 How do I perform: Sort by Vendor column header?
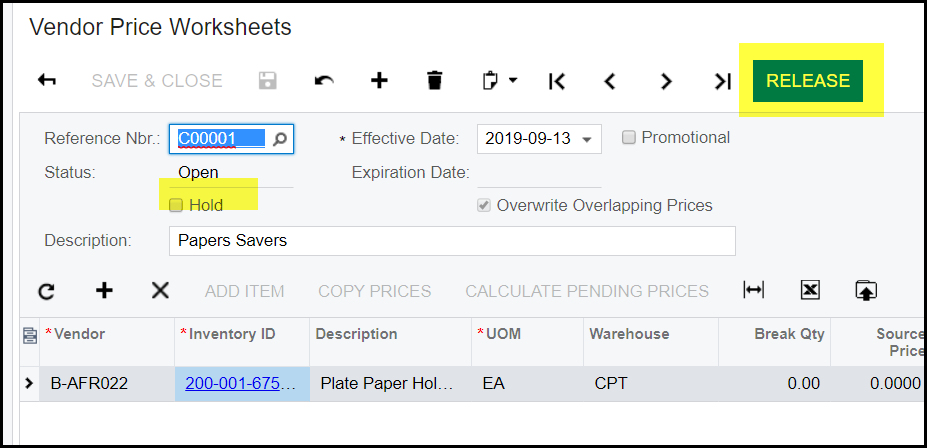click(x=80, y=334)
